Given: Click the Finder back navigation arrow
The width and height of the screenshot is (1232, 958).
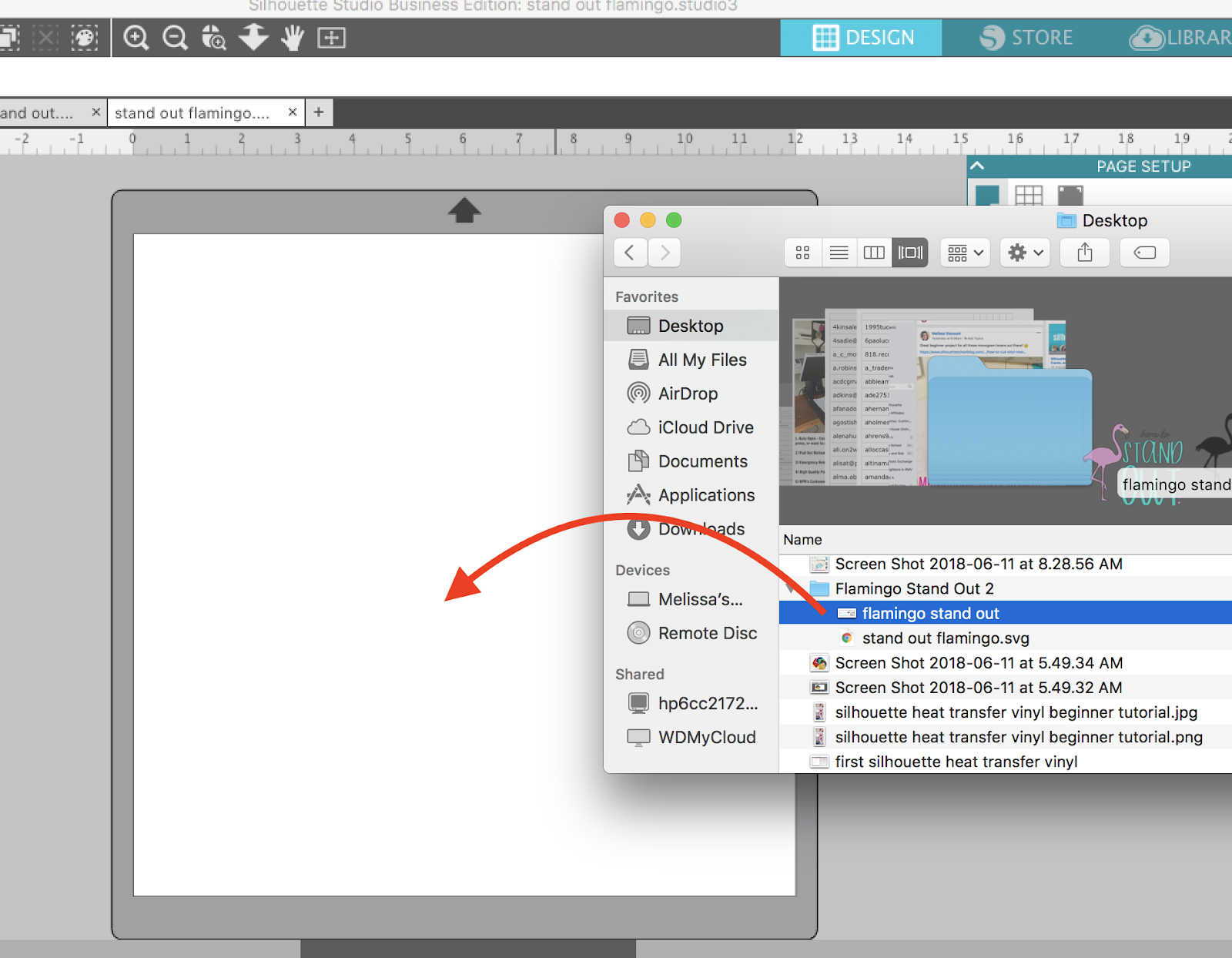Looking at the screenshot, I should click(x=629, y=252).
